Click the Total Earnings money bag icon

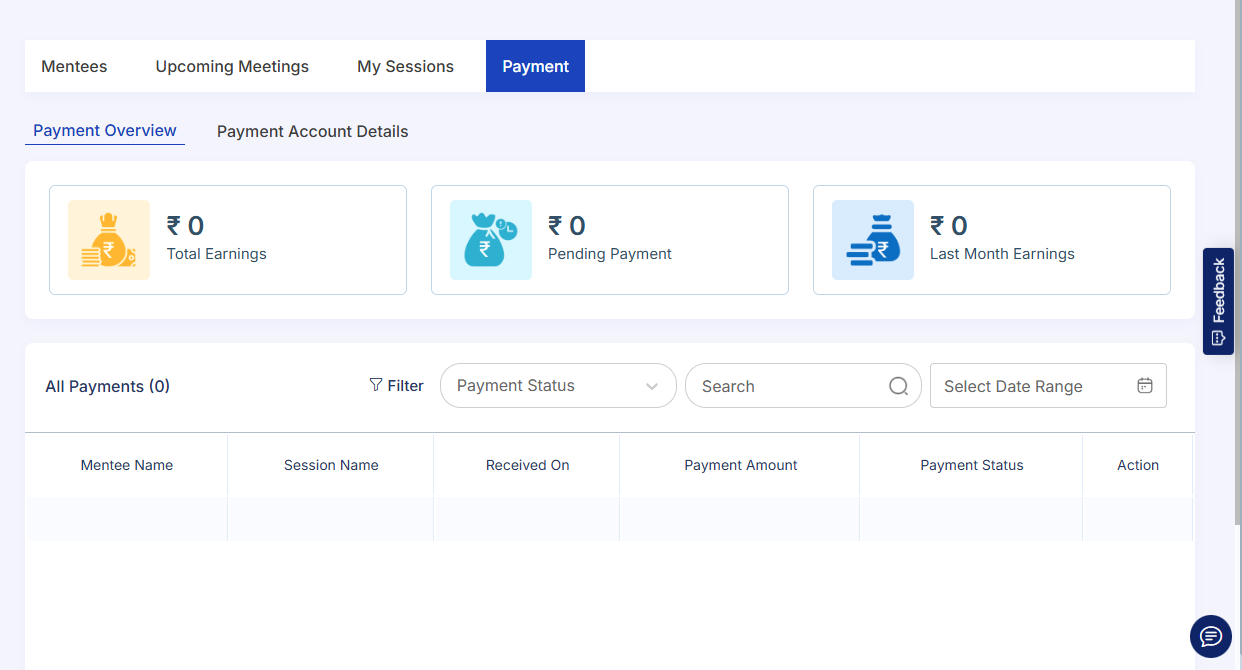coord(108,240)
